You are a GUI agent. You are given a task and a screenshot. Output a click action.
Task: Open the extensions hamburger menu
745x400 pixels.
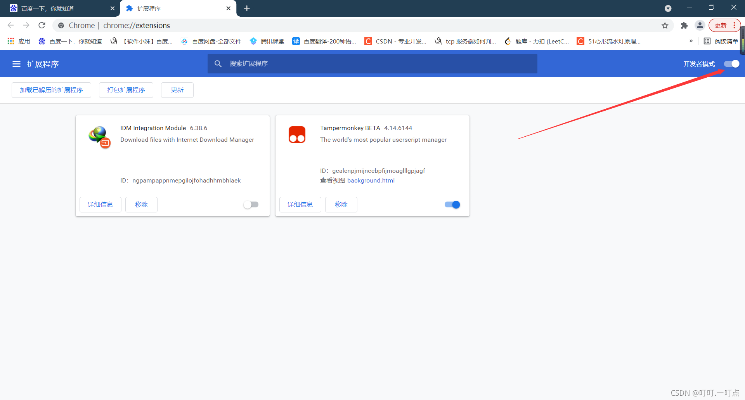[x=16, y=64]
